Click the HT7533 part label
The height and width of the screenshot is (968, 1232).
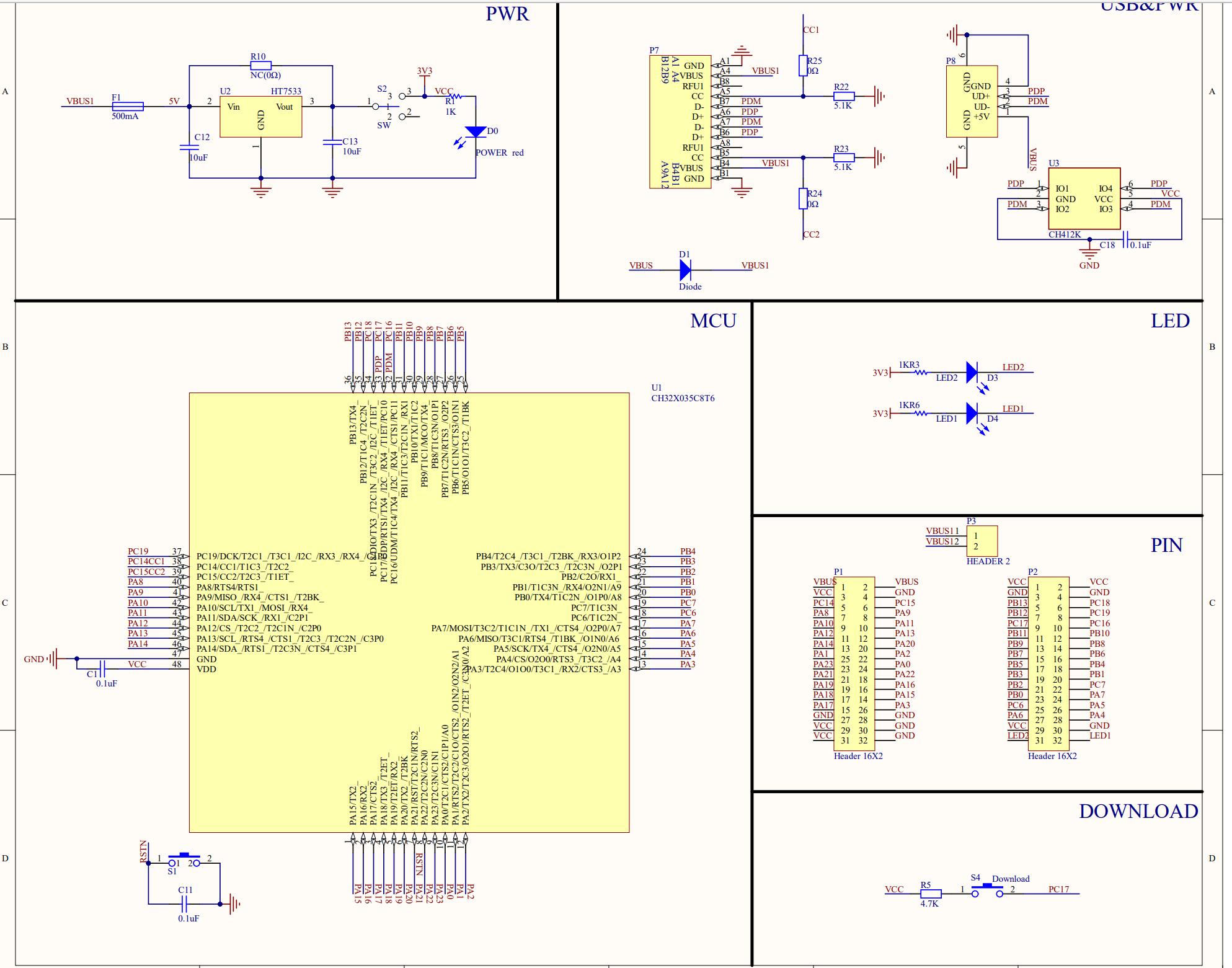[286, 91]
